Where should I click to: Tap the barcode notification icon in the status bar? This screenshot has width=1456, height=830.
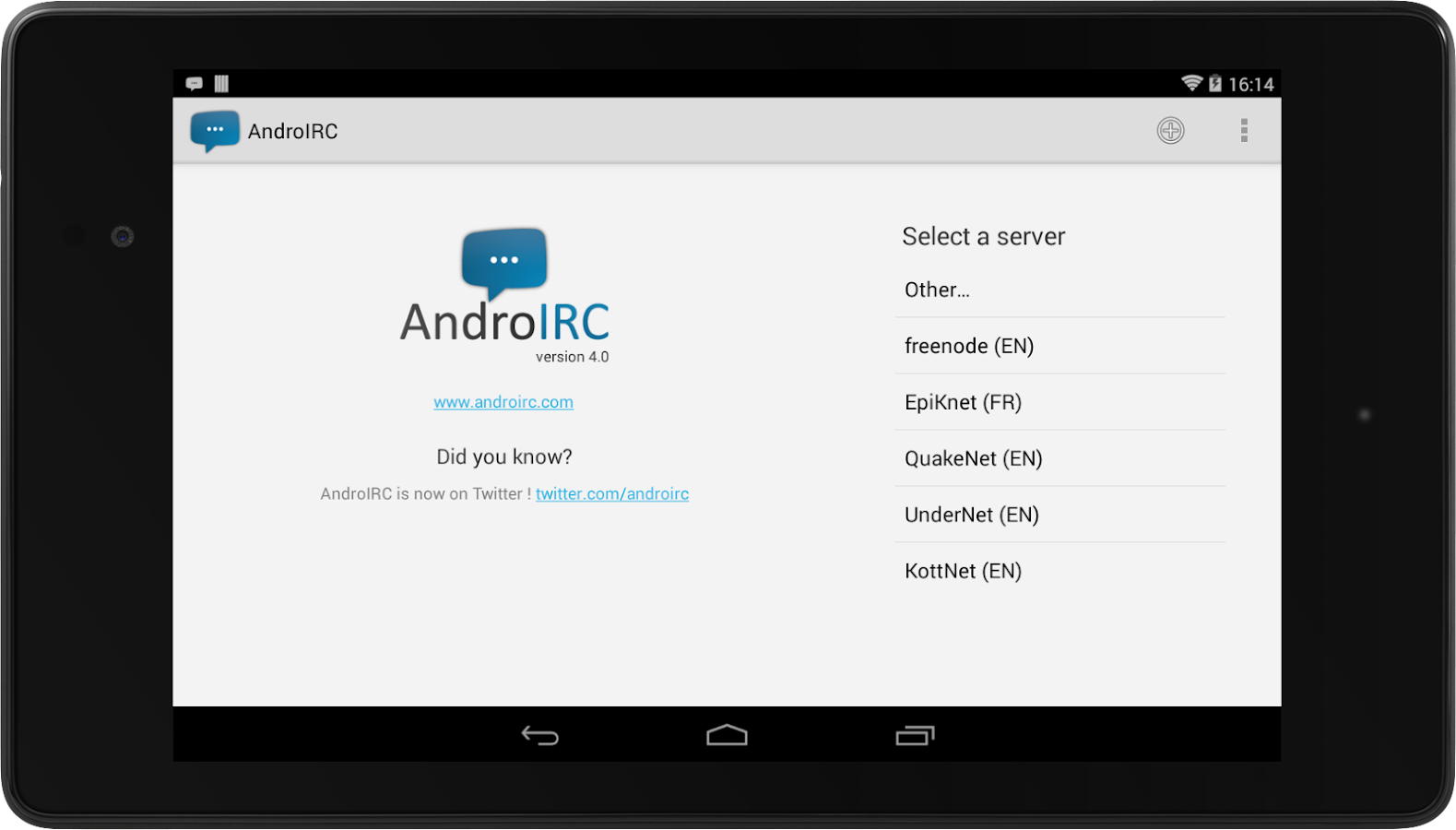click(221, 84)
